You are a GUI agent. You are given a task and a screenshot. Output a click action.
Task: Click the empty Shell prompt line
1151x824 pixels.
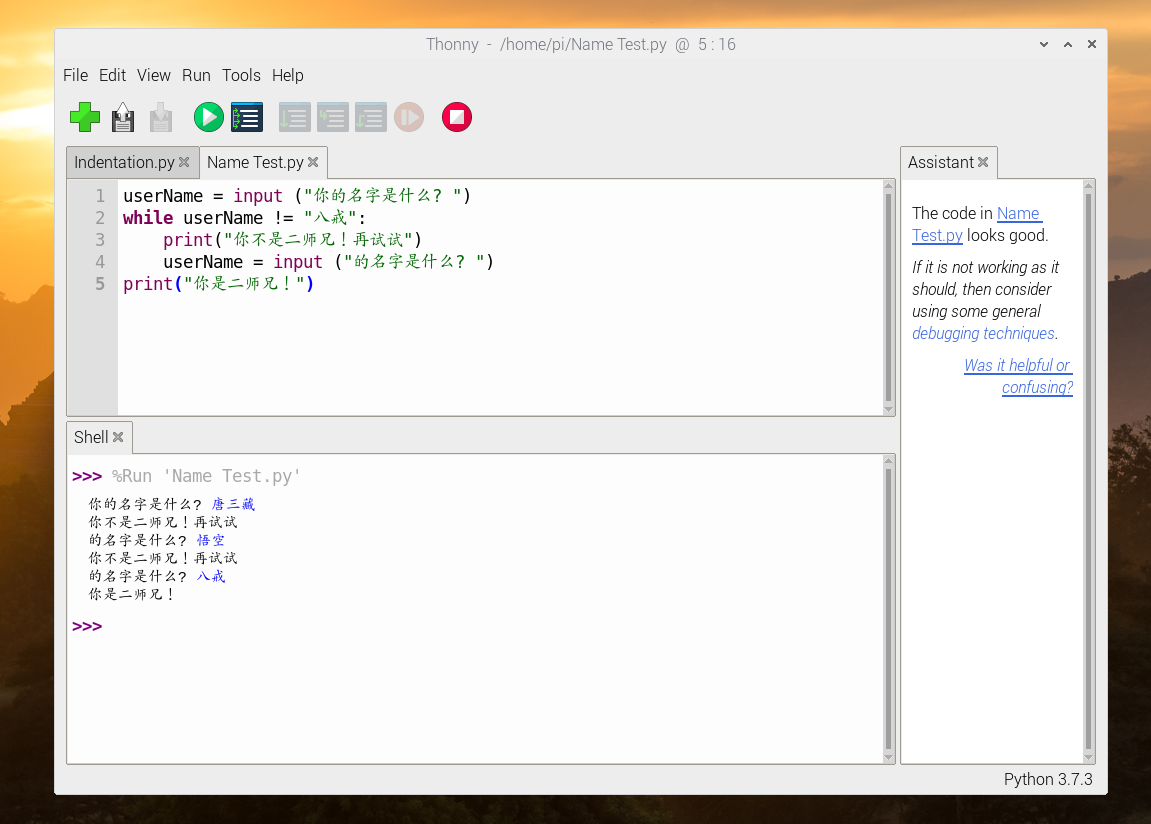(300, 627)
